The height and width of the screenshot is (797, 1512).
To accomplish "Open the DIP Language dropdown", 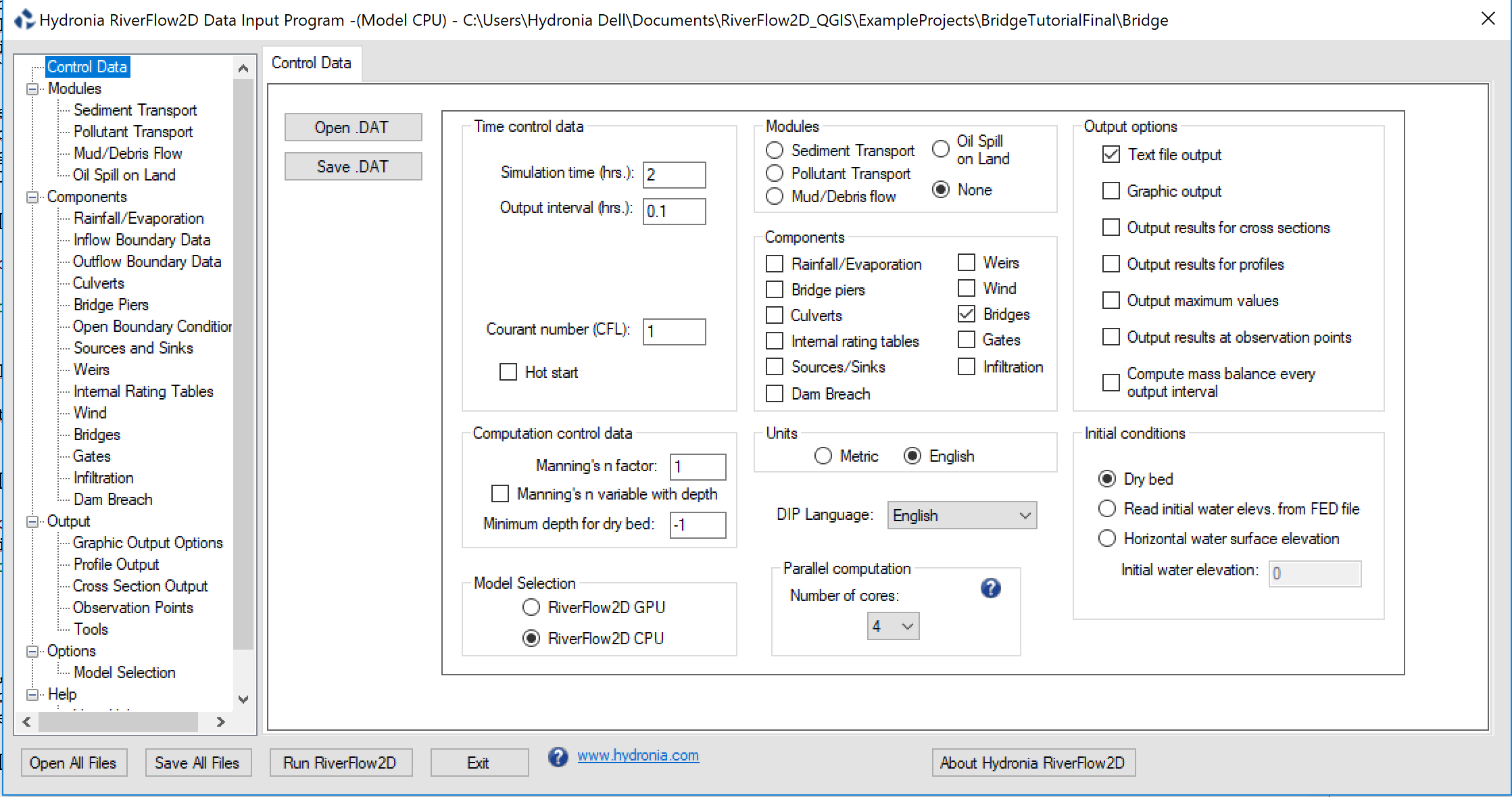I will [x=962, y=515].
